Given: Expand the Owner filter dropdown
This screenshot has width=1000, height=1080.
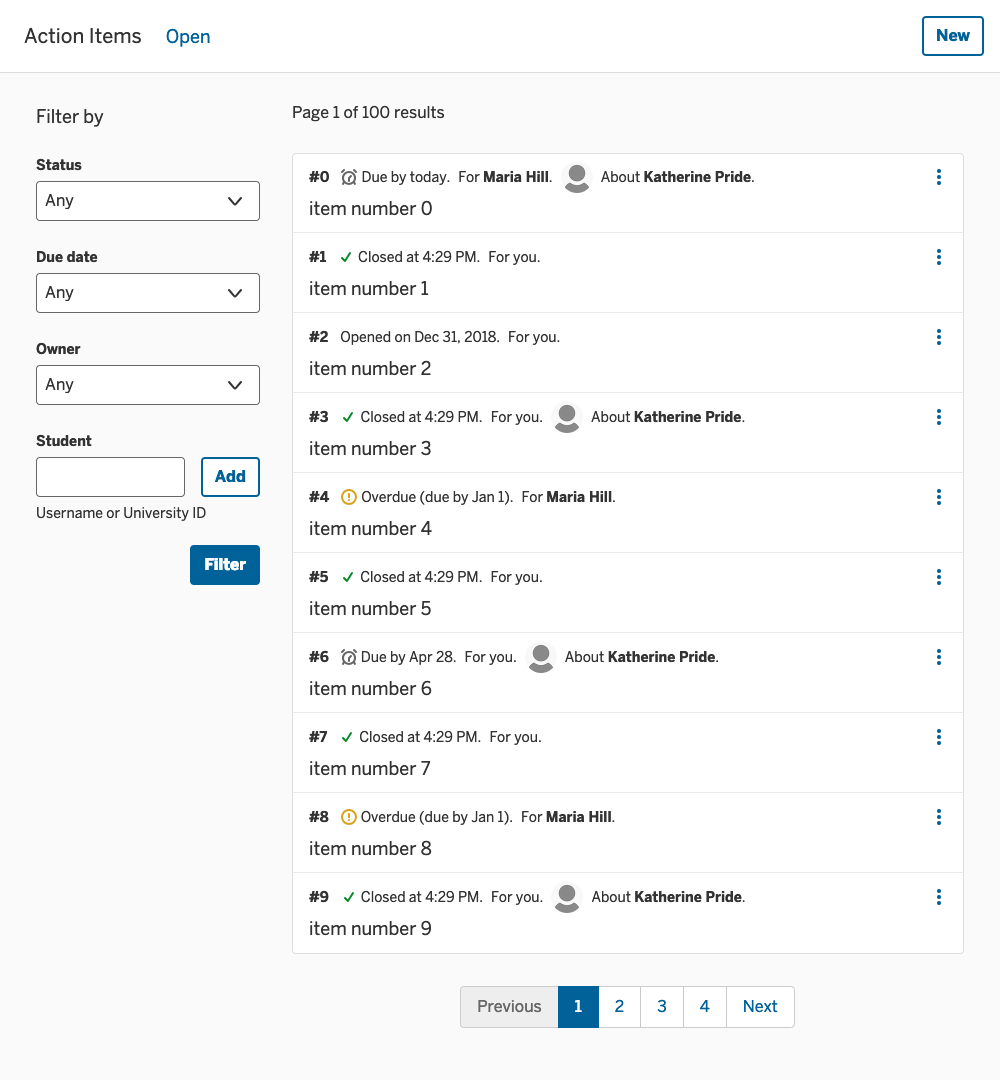Looking at the screenshot, I should pyautogui.click(x=148, y=385).
